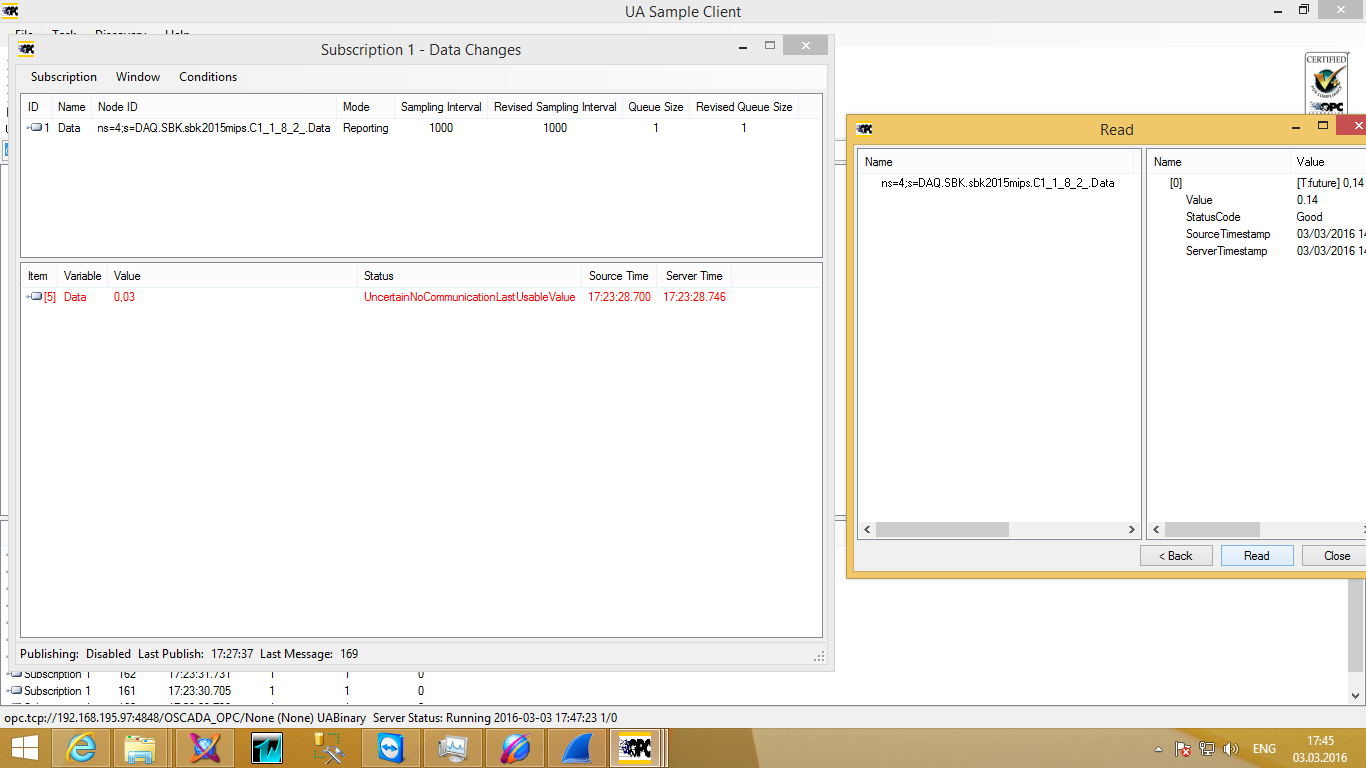
Task: Open the Action Center flag icon
Action: 1182,749
